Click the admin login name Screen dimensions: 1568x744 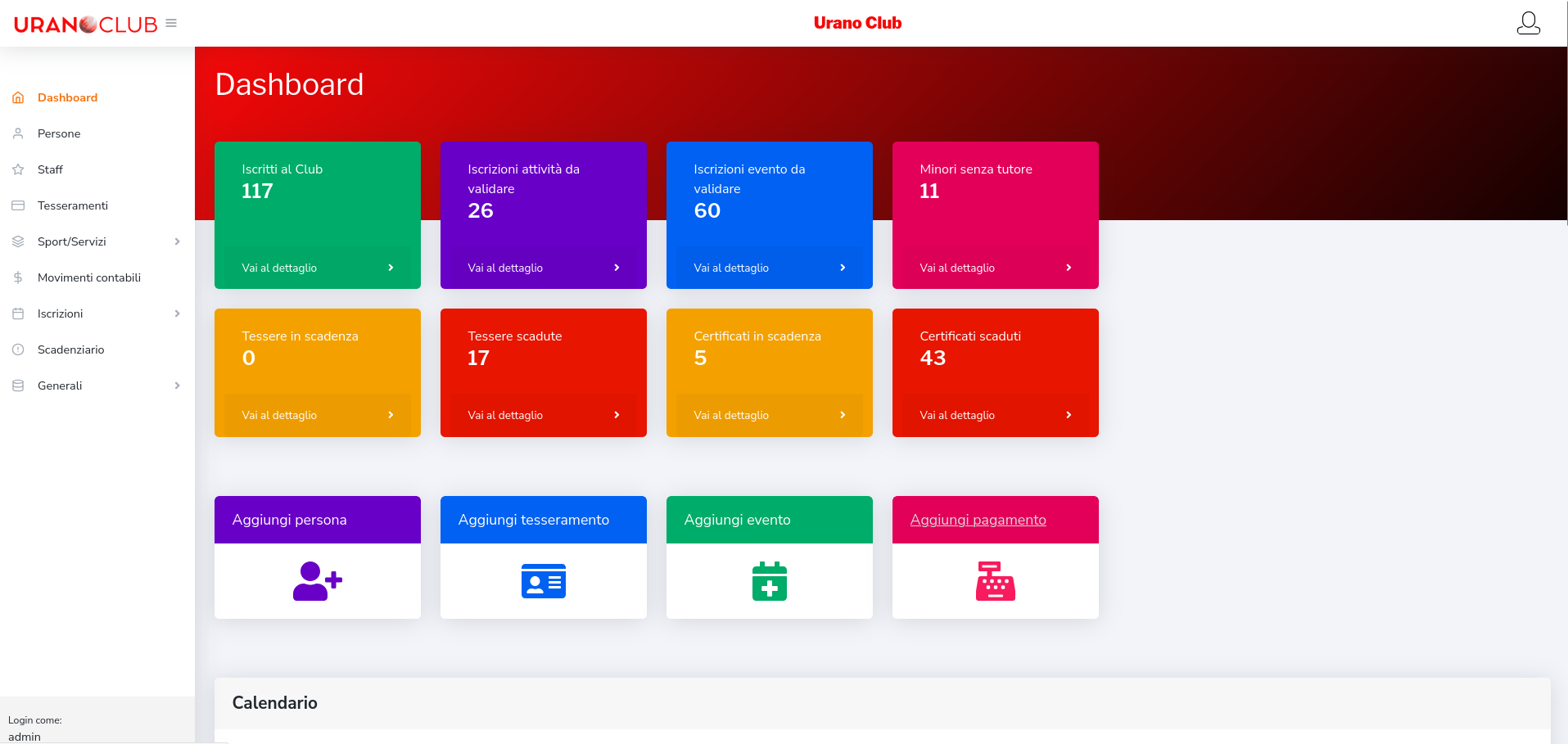click(x=25, y=737)
